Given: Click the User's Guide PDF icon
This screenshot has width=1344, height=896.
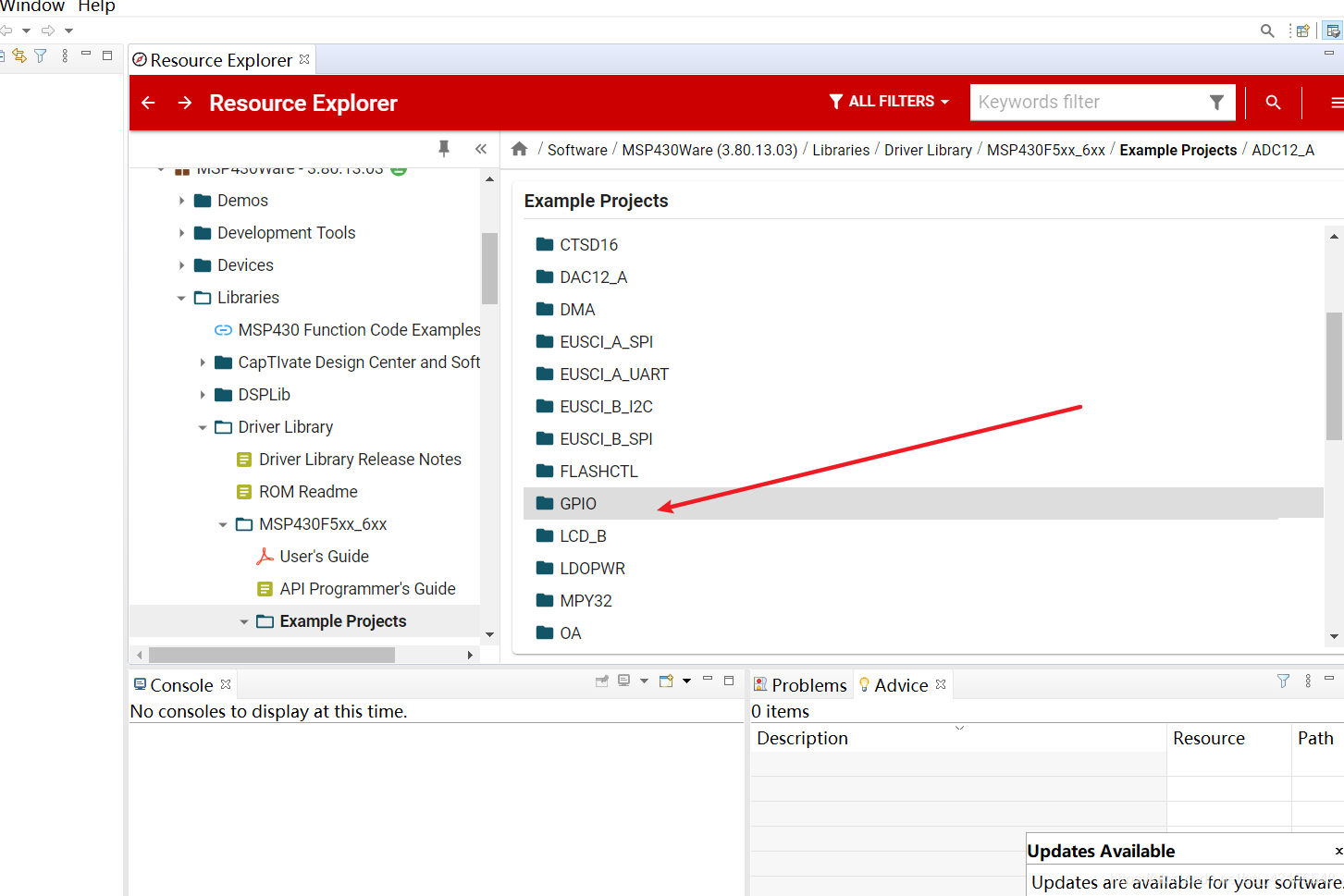Looking at the screenshot, I should [265, 556].
